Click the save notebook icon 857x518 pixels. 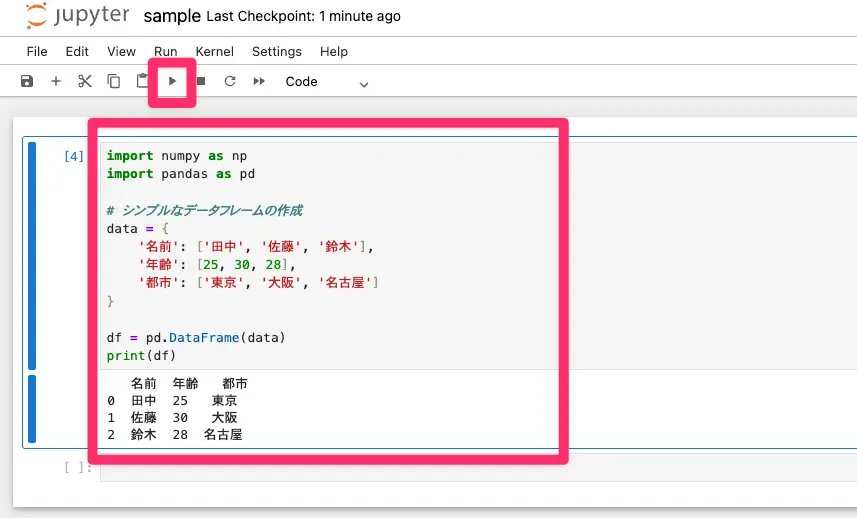tap(27, 81)
